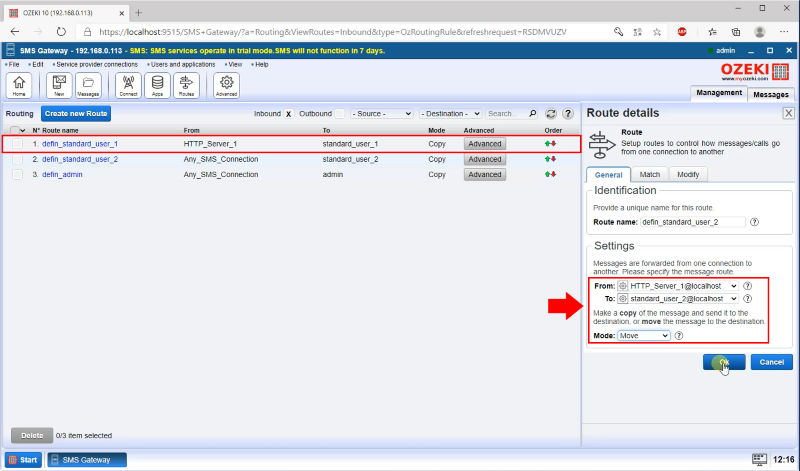Click the refresh icon beside the search box
This screenshot has width=800, height=471.
(x=550, y=114)
